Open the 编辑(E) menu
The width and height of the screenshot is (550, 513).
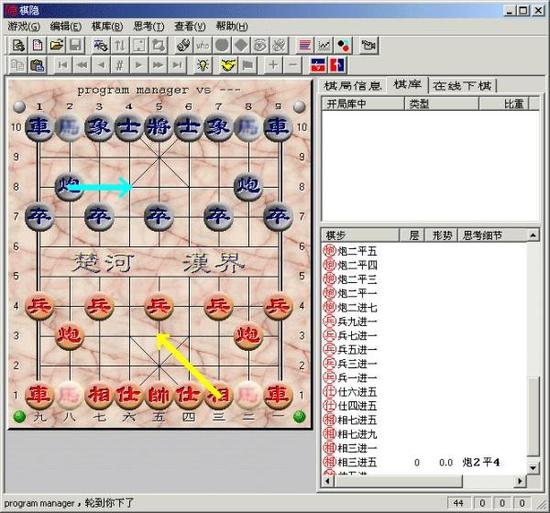(x=66, y=26)
